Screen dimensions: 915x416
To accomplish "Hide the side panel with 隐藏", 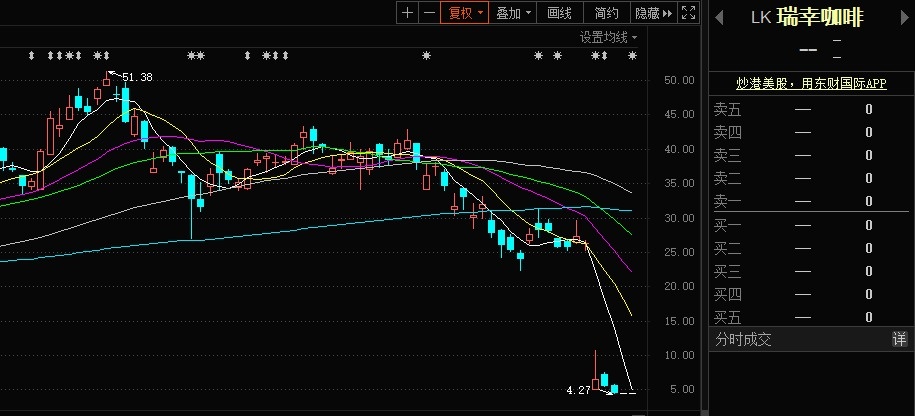I will coord(654,13).
